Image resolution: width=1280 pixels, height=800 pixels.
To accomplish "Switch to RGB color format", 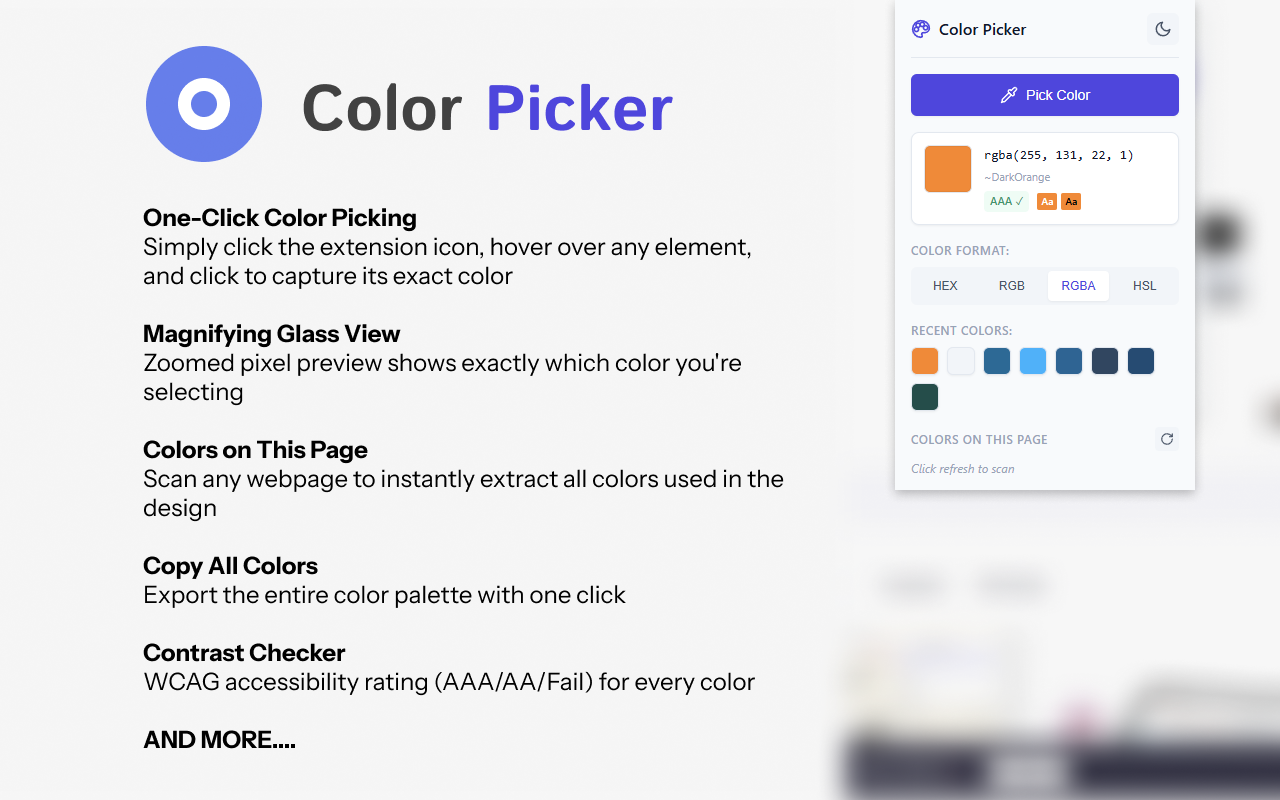I will click(x=1011, y=286).
